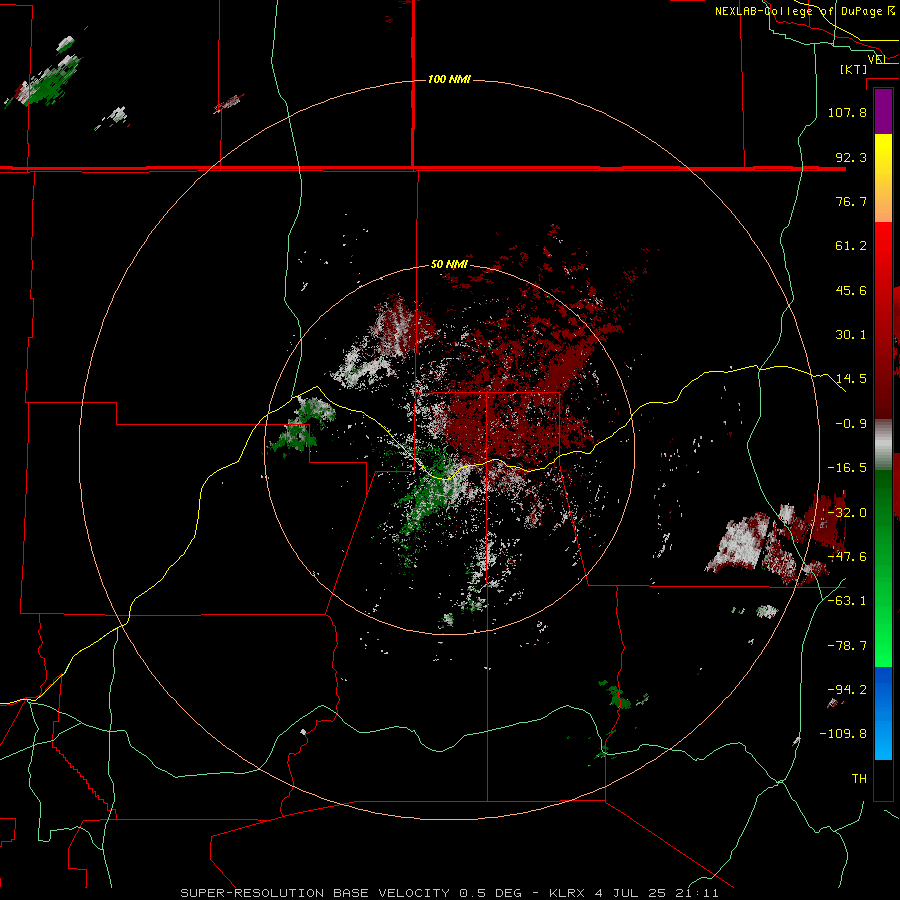
Task: Click the 45.6 value on the velocity scale
Action: click(x=851, y=290)
